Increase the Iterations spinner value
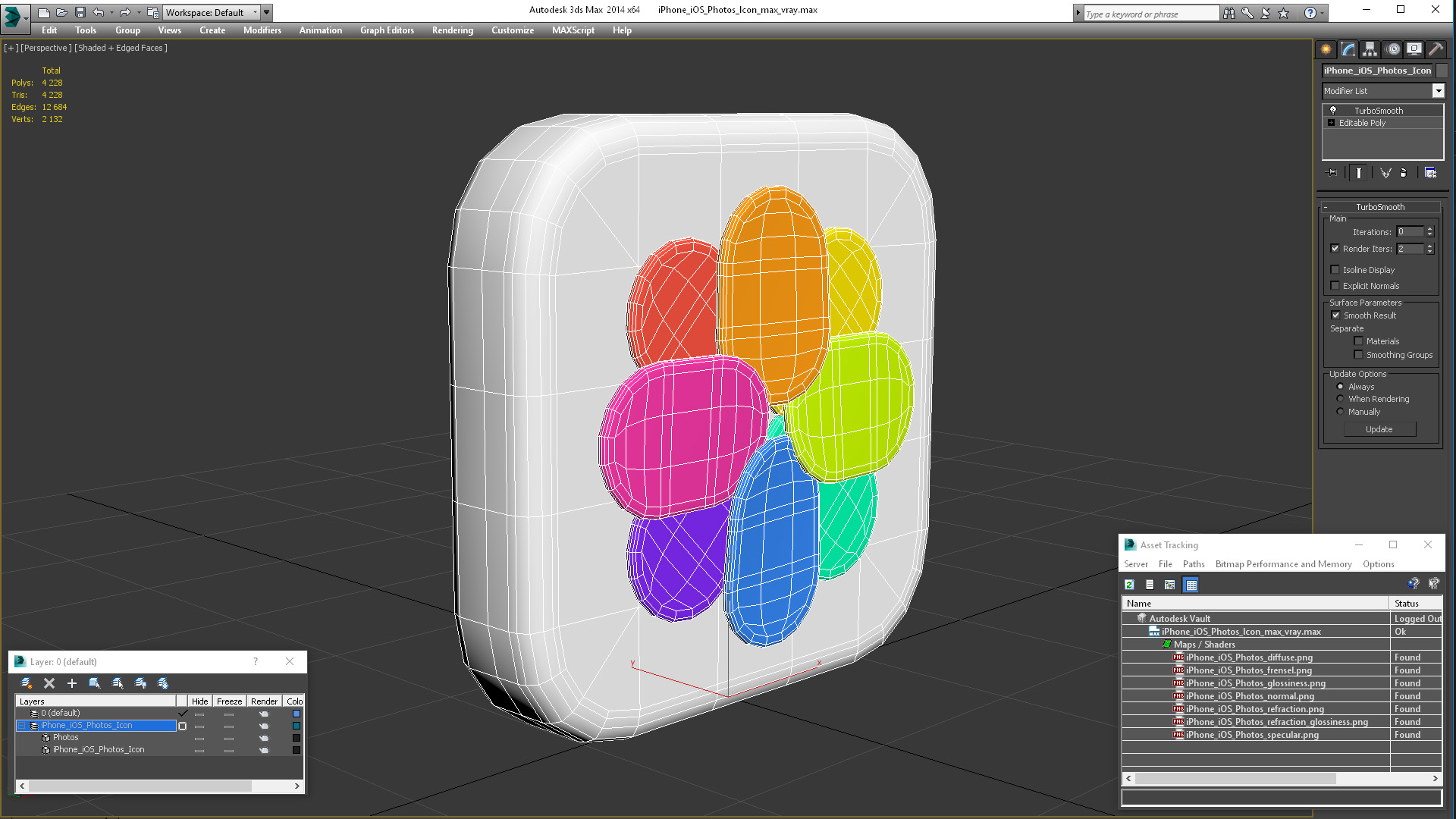 coord(1429,229)
